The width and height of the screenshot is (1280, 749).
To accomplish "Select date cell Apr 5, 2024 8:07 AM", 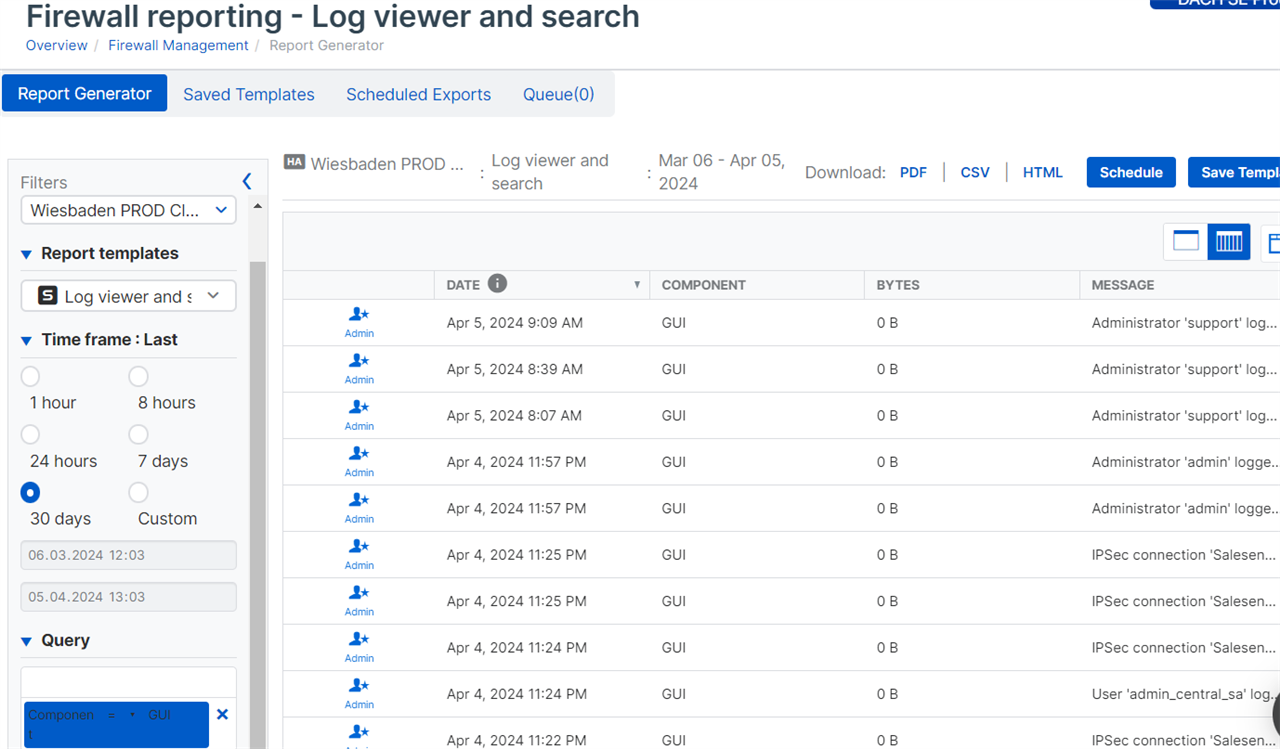I will pyautogui.click(x=514, y=415).
